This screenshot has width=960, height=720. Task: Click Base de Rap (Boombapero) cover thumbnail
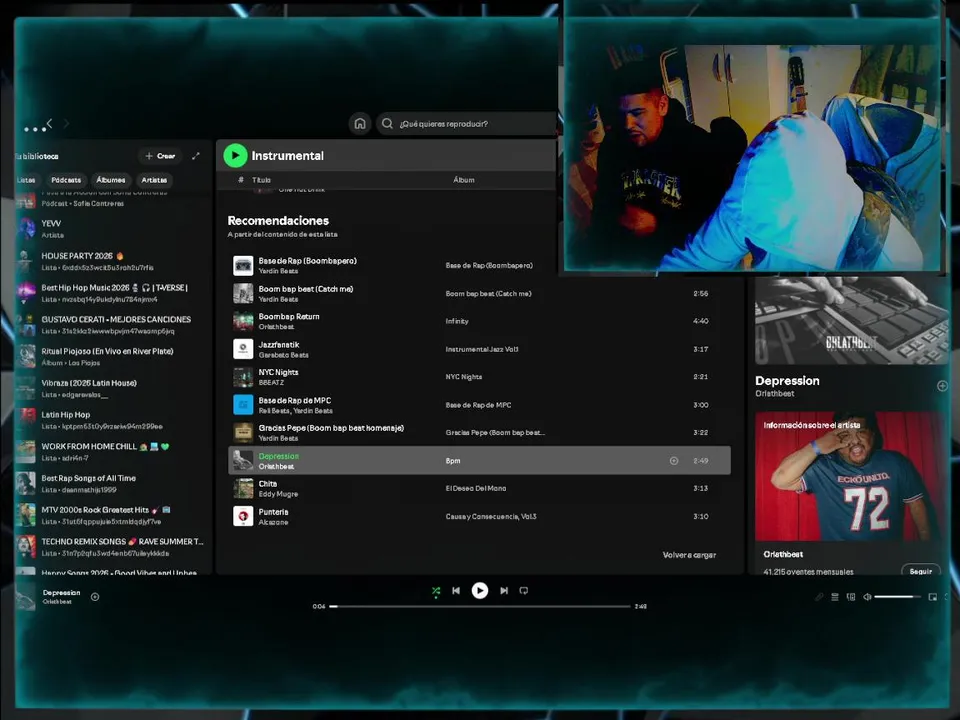[x=243, y=266]
